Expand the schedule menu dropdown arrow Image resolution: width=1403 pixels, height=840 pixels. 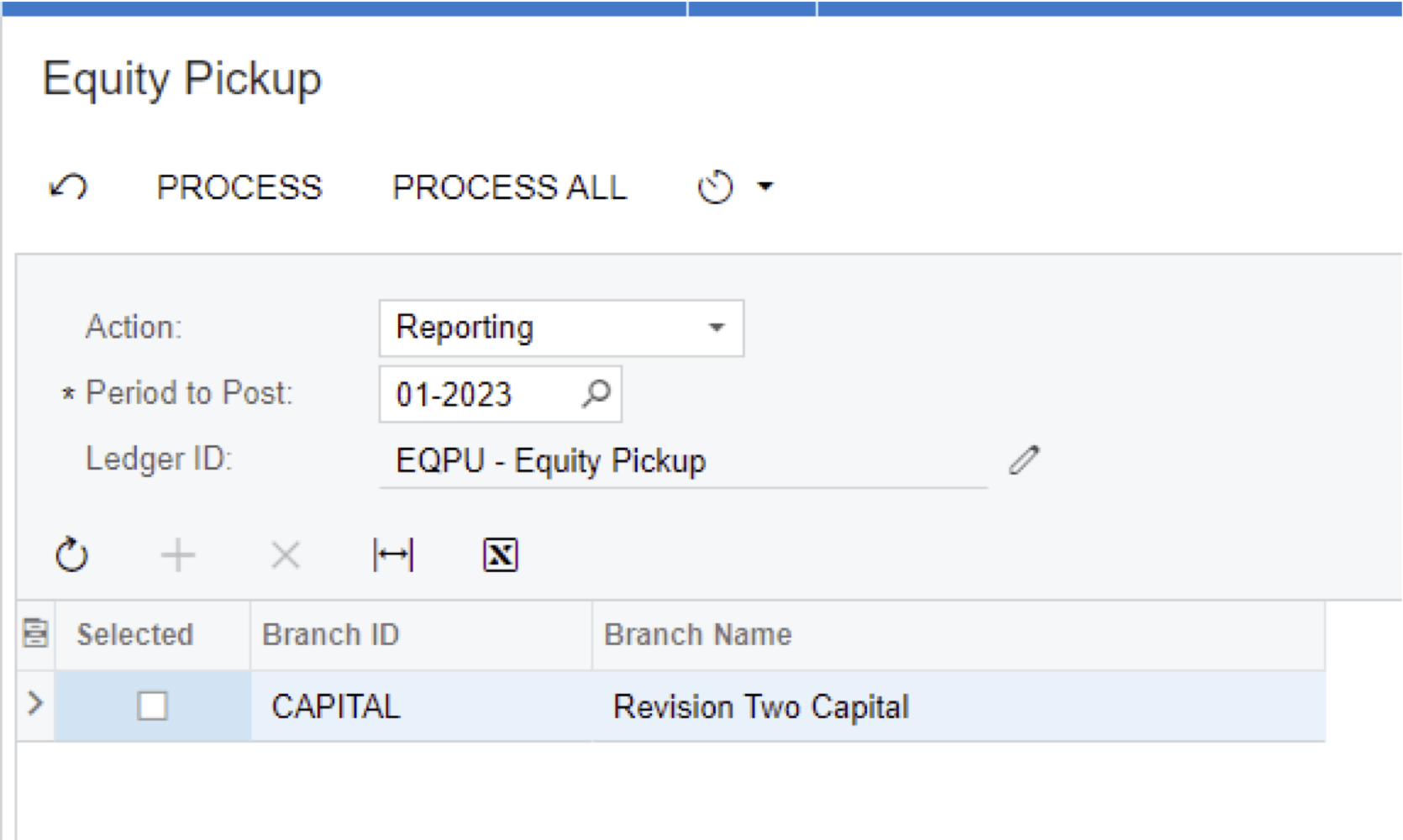pos(765,186)
